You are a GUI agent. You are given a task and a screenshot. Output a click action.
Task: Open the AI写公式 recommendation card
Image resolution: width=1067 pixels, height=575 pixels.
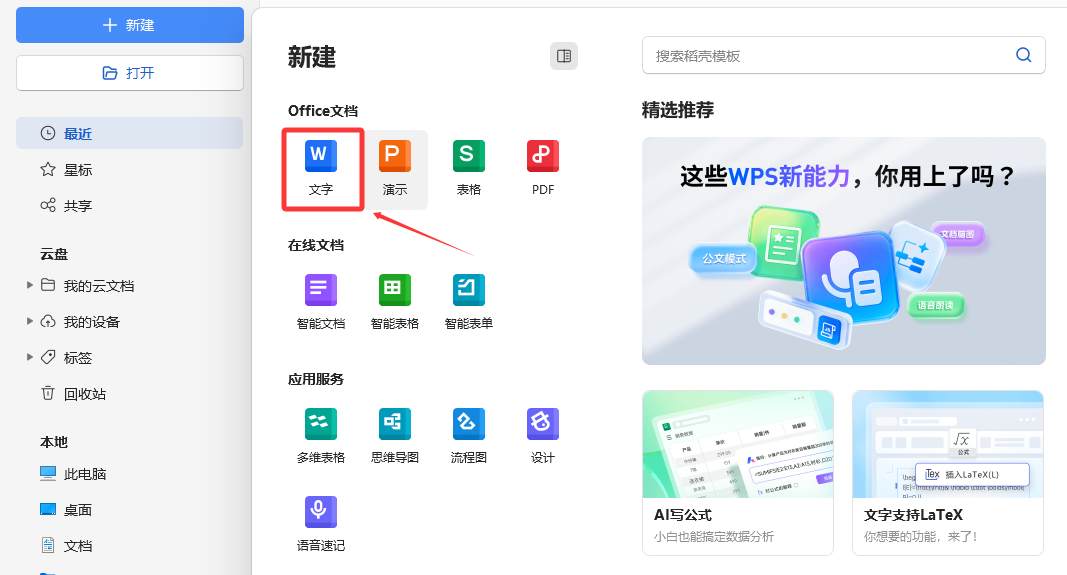pos(738,473)
